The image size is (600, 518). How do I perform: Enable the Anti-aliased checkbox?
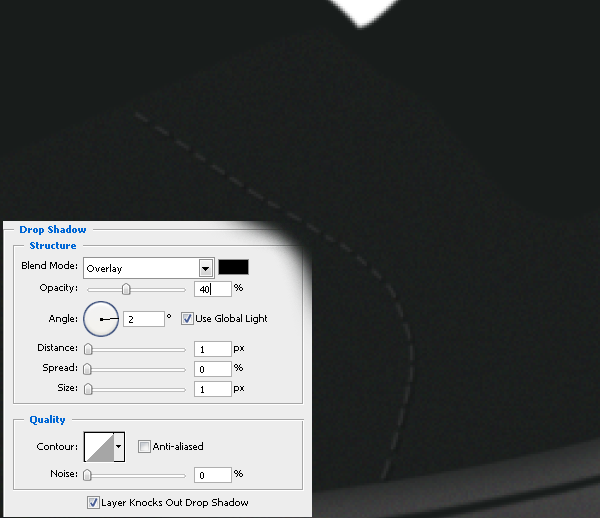144,446
